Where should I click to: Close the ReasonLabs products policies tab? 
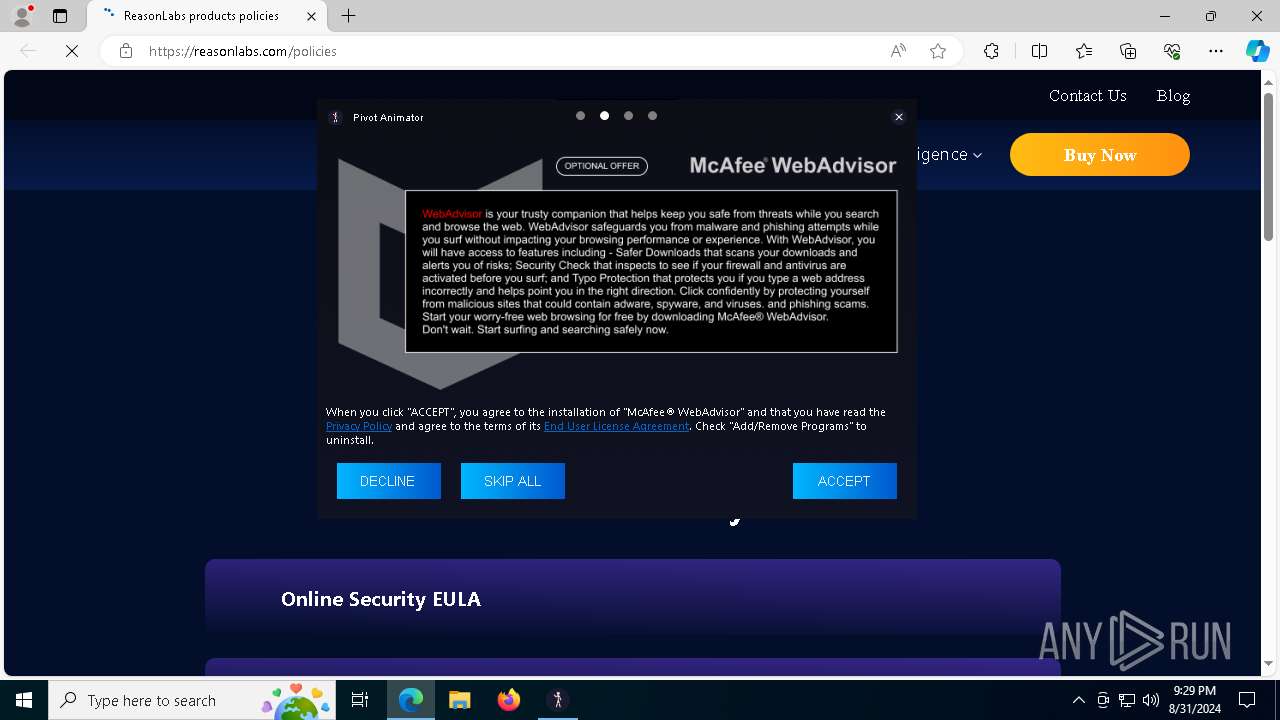tap(311, 16)
